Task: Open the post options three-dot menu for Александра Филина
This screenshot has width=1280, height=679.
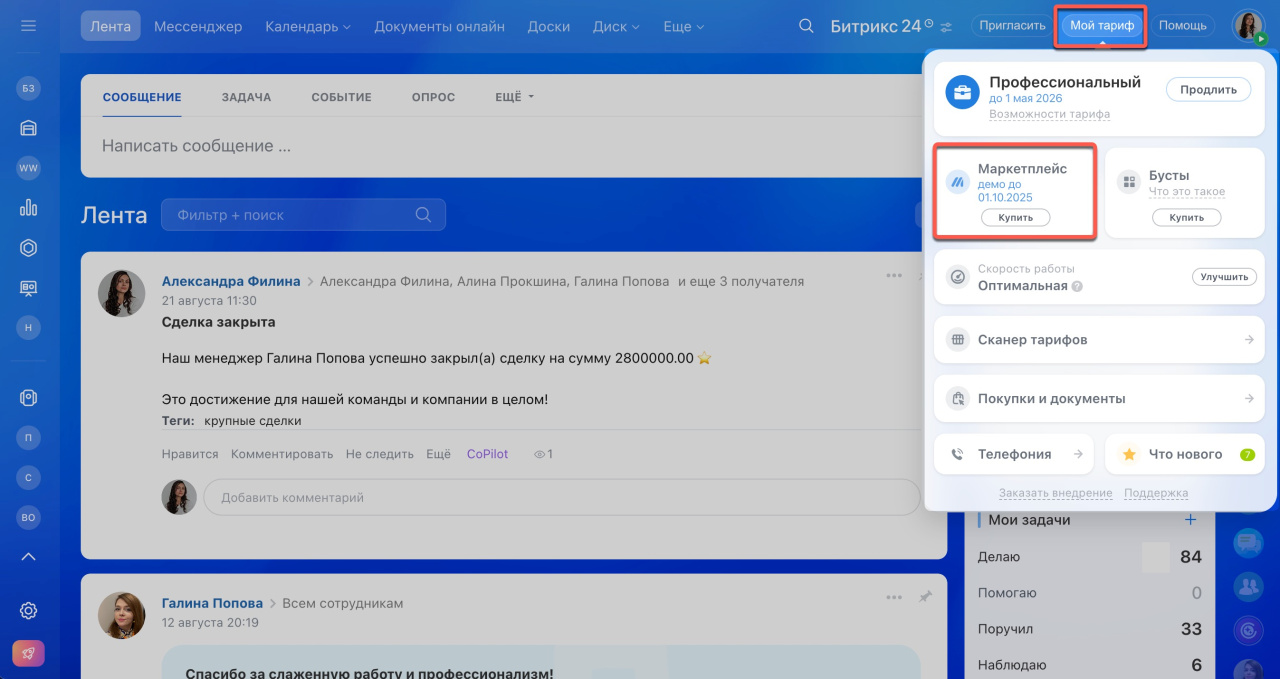Action: pos(894,276)
